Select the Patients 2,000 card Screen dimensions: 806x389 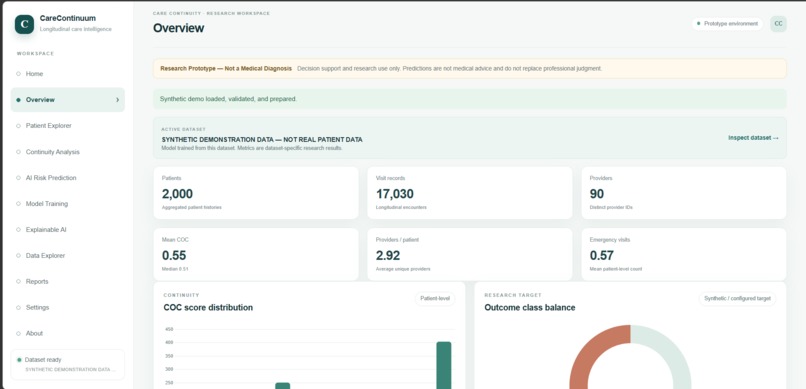pos(256,193)
